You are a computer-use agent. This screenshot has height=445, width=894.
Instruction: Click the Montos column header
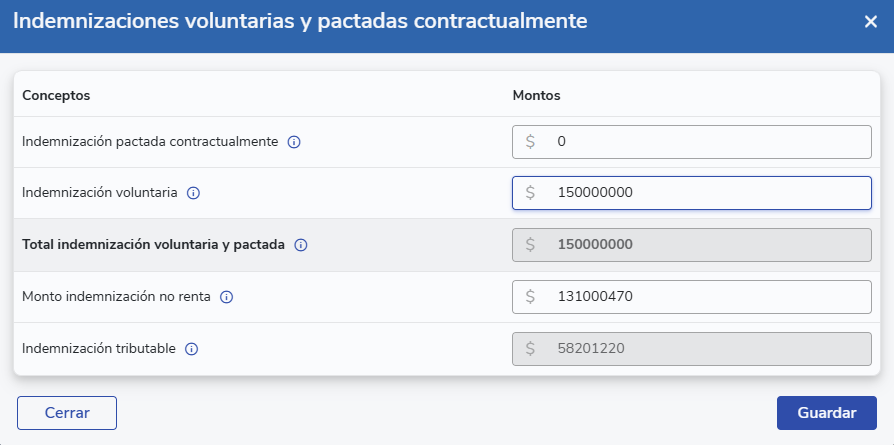pyautogui.click(x=536, y=96)
